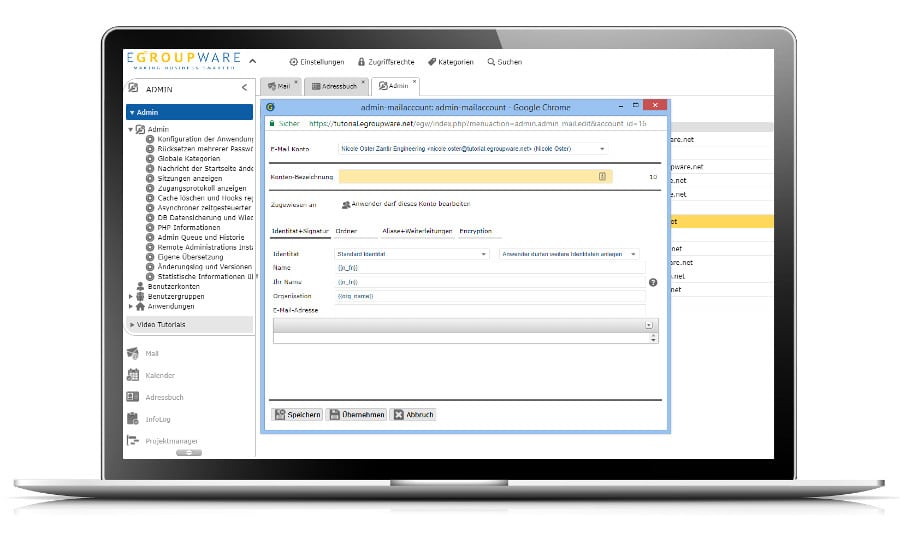The height and width of the screenshot is (538, 900).
Task: Click the icon inside the Konten-Bezeichnung field
Action: 602,177
